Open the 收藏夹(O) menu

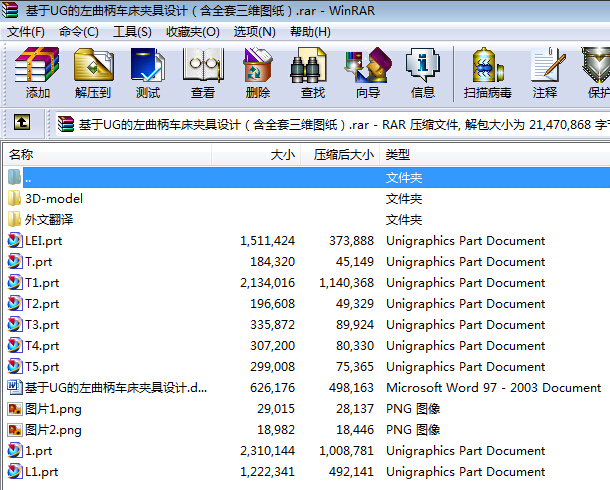point(193,32)
